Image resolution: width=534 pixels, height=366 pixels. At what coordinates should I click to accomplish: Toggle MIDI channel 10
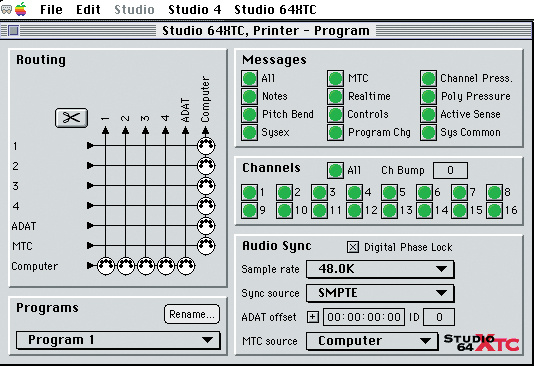pyautogui.click(x=284, y=210)
